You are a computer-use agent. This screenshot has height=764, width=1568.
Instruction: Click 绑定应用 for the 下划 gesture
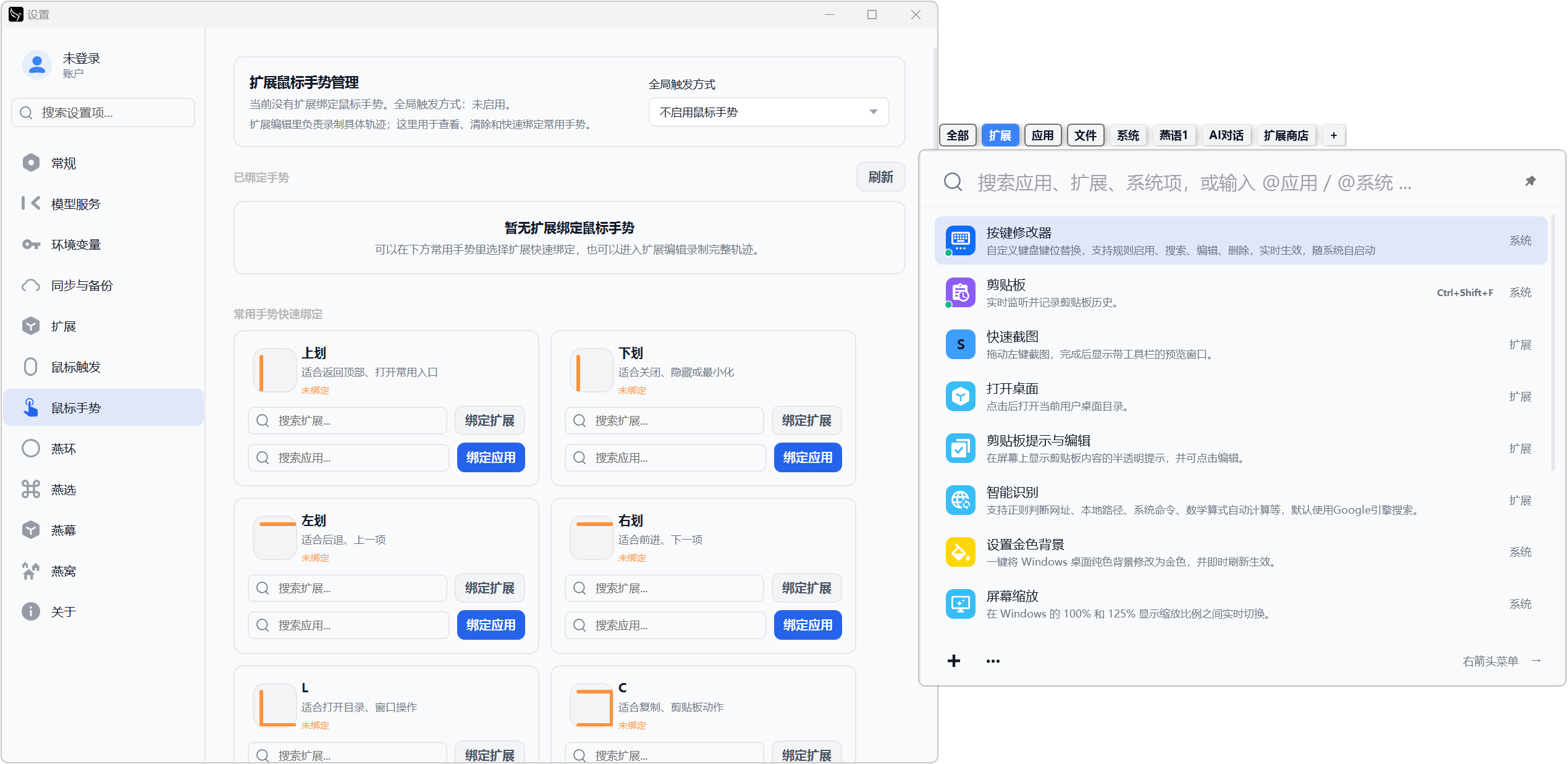pyautogui.click(x=808, y=457)
